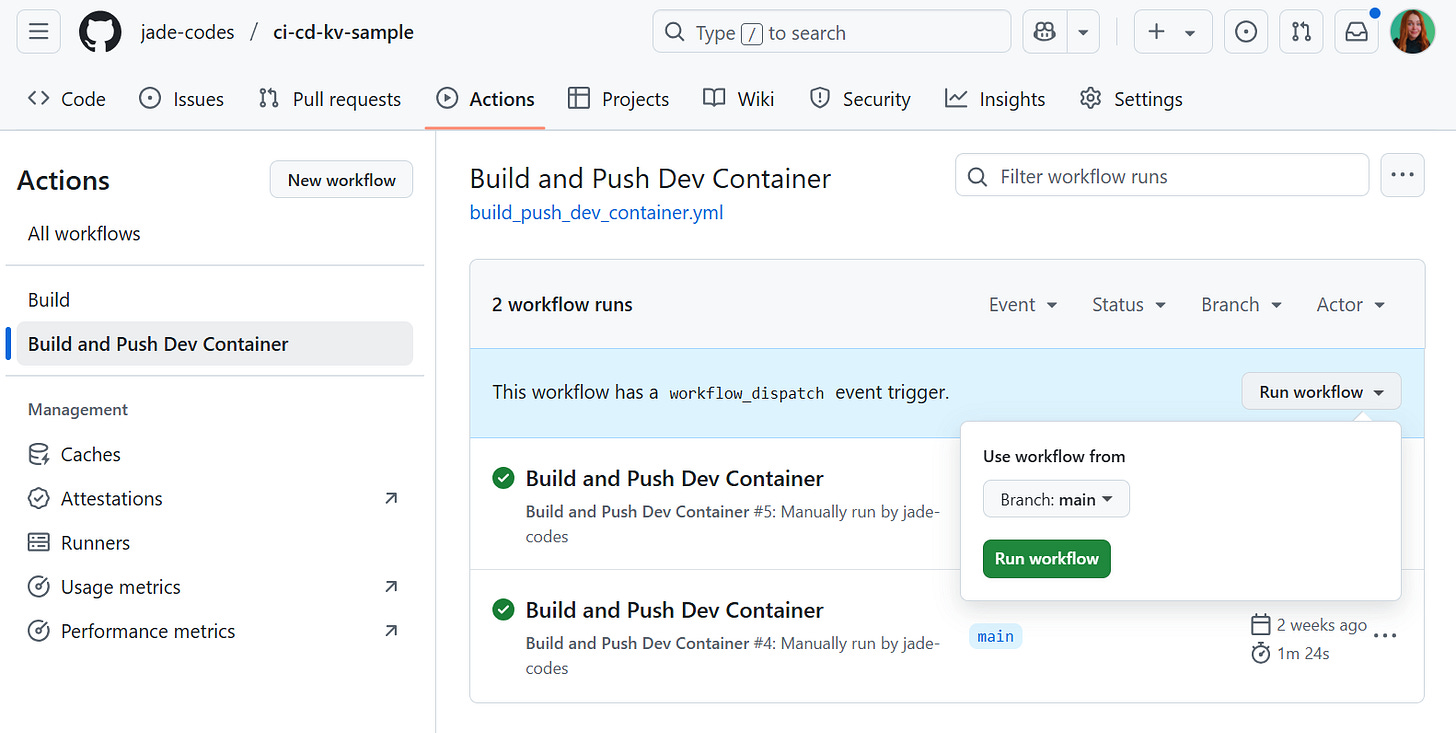
Task: Open run #4 Build and Push Dev Container
Action: 675,610
